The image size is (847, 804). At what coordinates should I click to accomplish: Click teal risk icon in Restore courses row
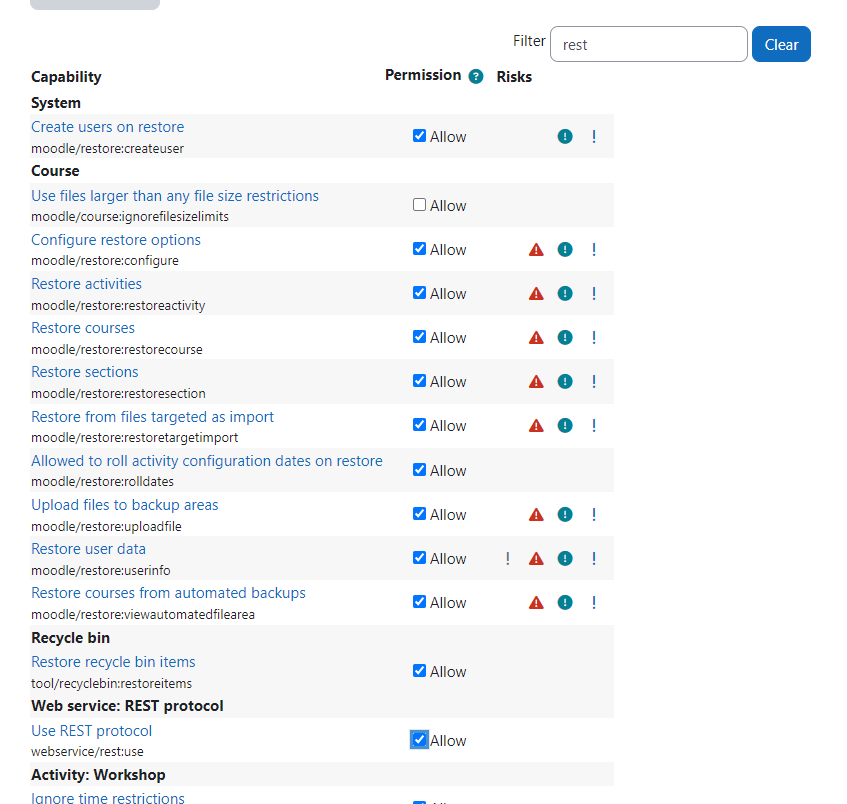coord(565,338)
